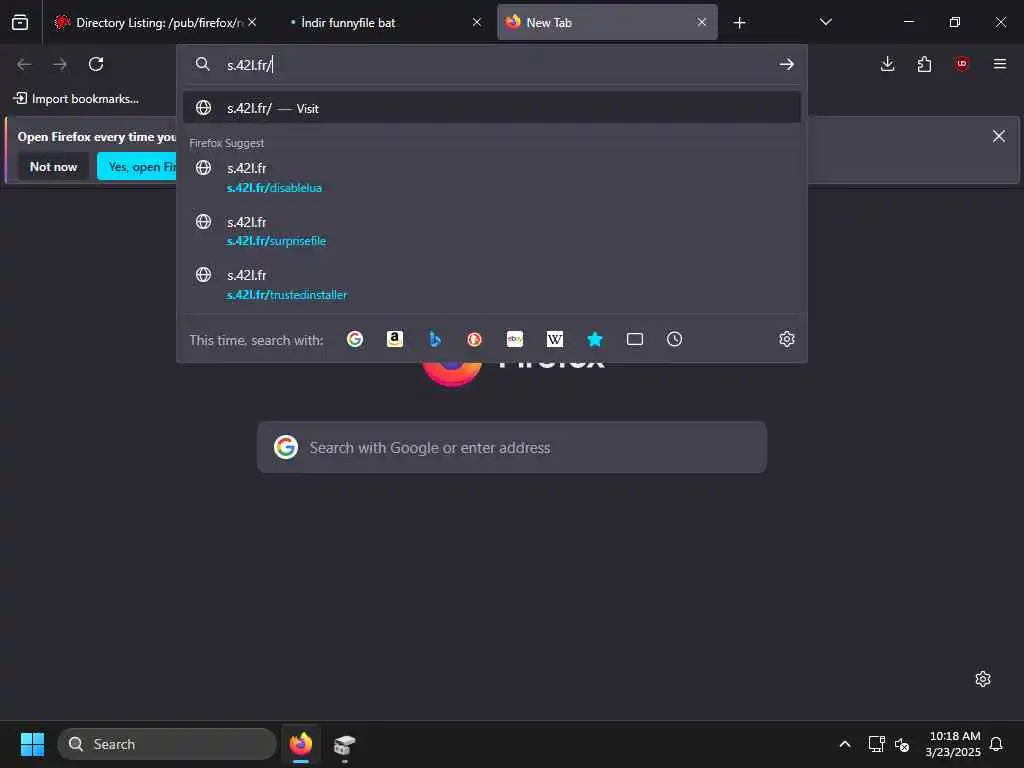Viewport: 1024px width, 768px height.
Task: Search this time with Bing
Action: coord(434,339)
